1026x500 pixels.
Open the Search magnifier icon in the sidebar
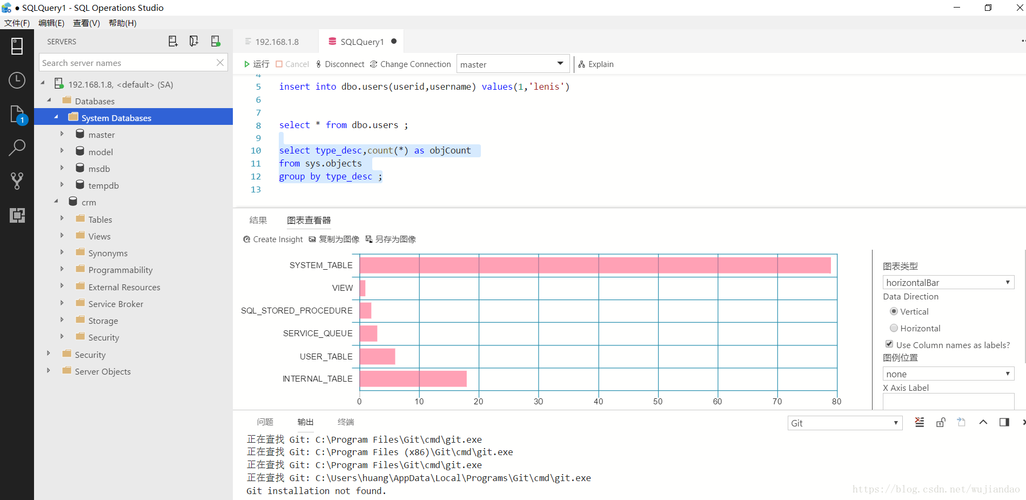point(17,148)
